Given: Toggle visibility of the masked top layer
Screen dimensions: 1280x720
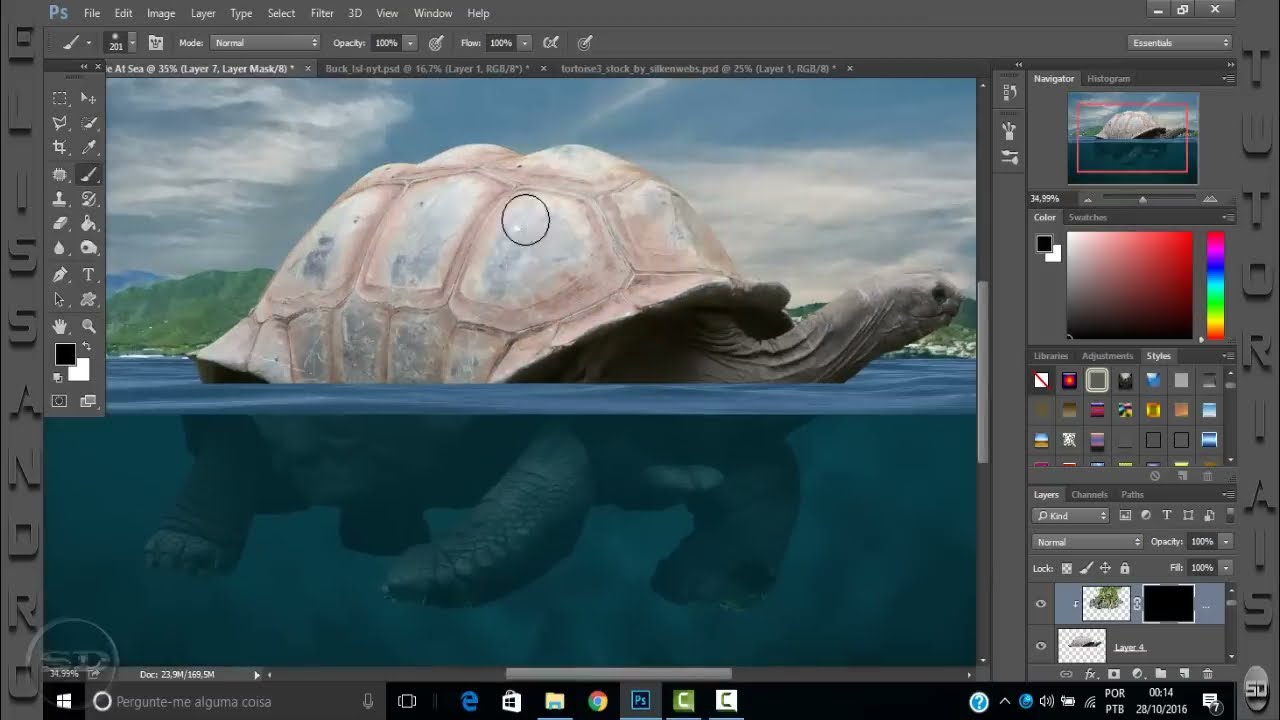Looking at the screenshot, I should 1041,604.
